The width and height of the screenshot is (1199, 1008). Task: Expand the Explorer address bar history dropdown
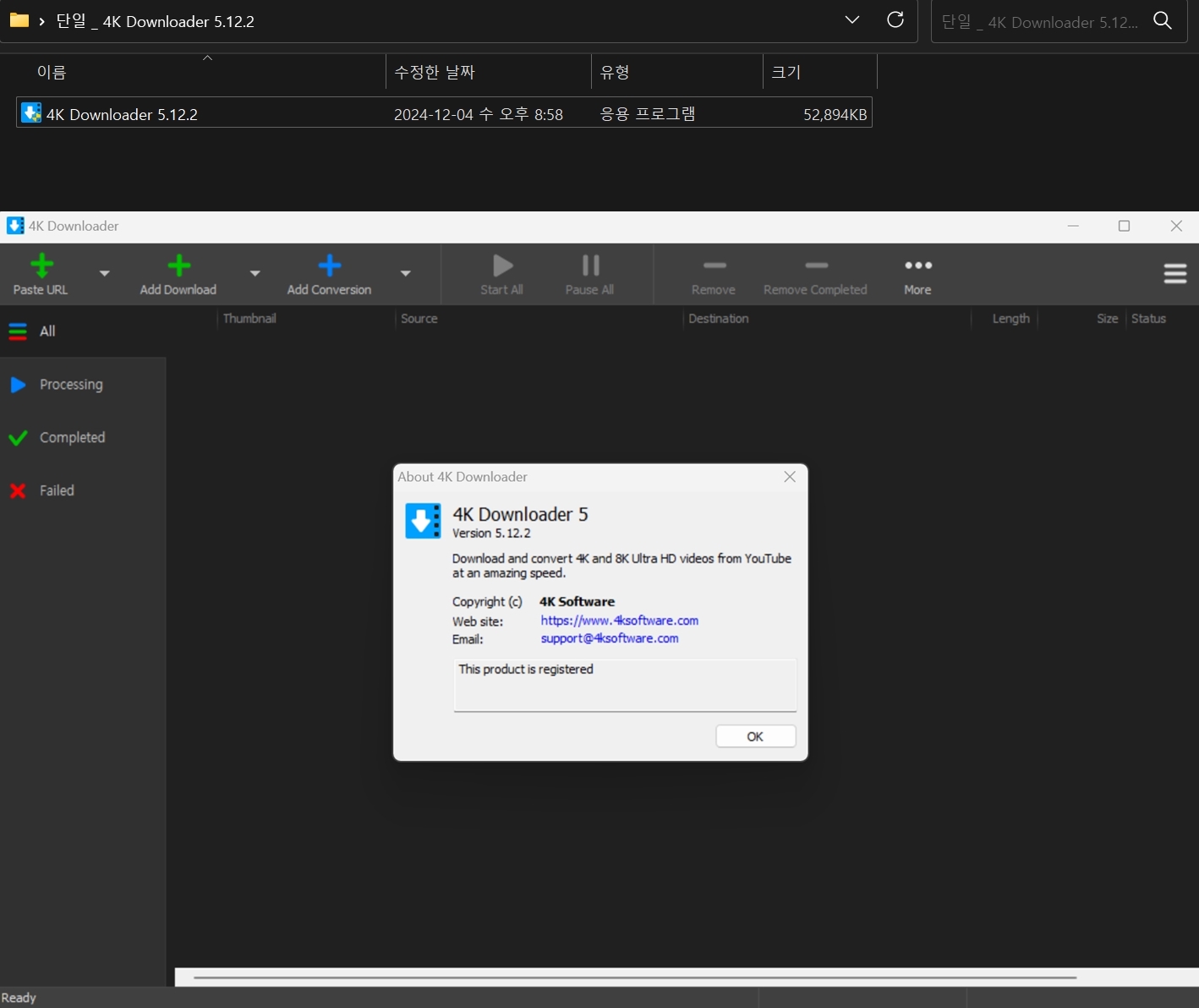(852, 20)
